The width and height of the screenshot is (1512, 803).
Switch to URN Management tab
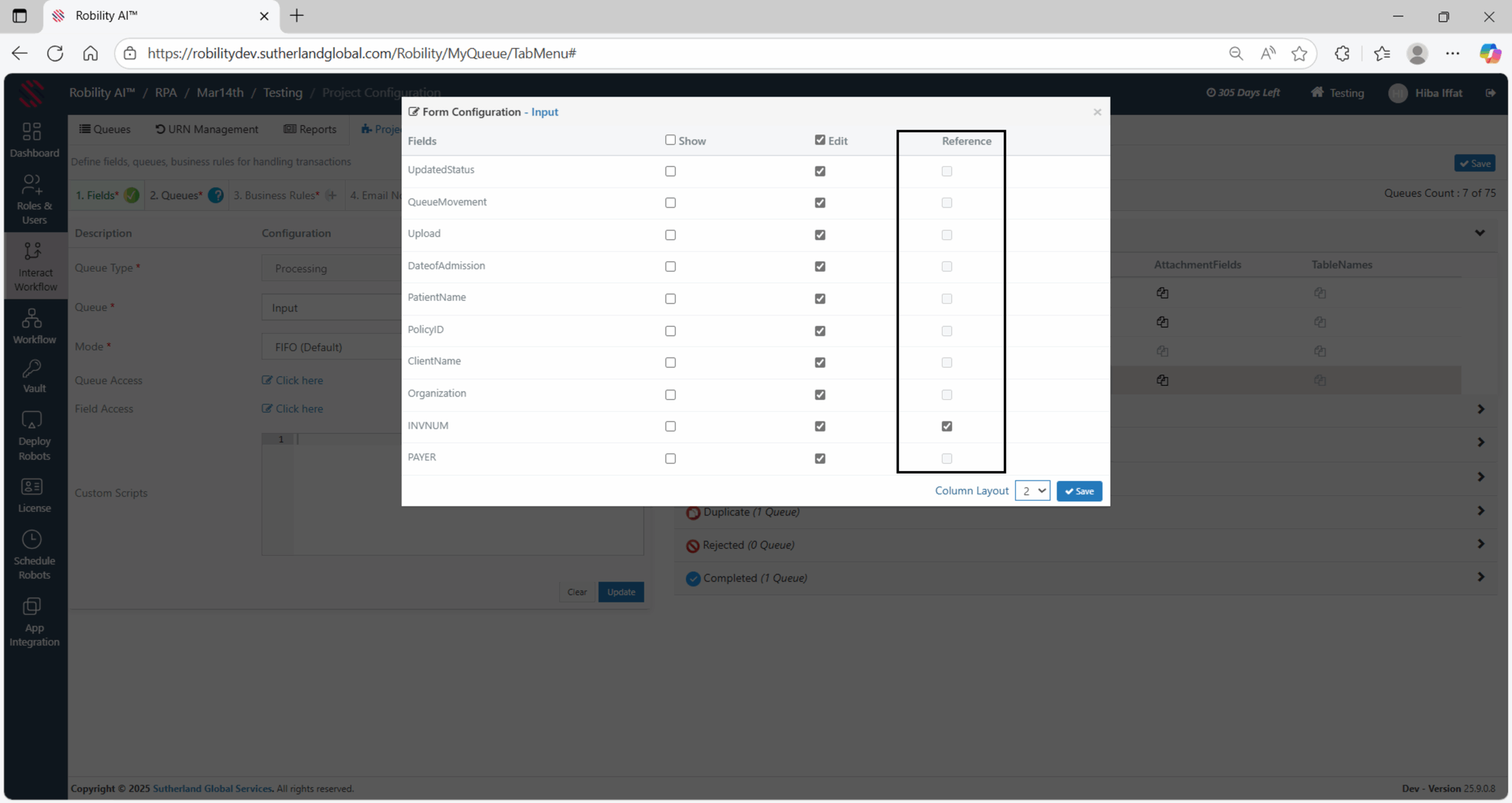[207, 129]
